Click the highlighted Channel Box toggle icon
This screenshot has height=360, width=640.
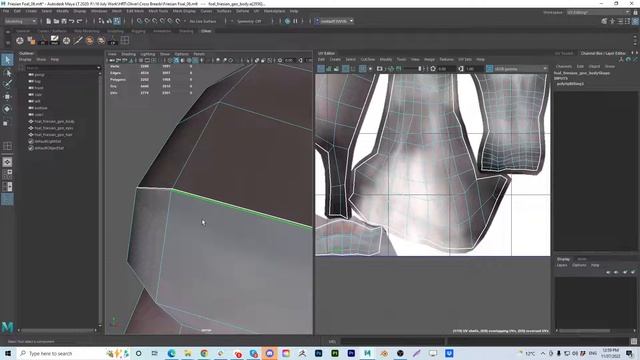(x=635, y=21)
